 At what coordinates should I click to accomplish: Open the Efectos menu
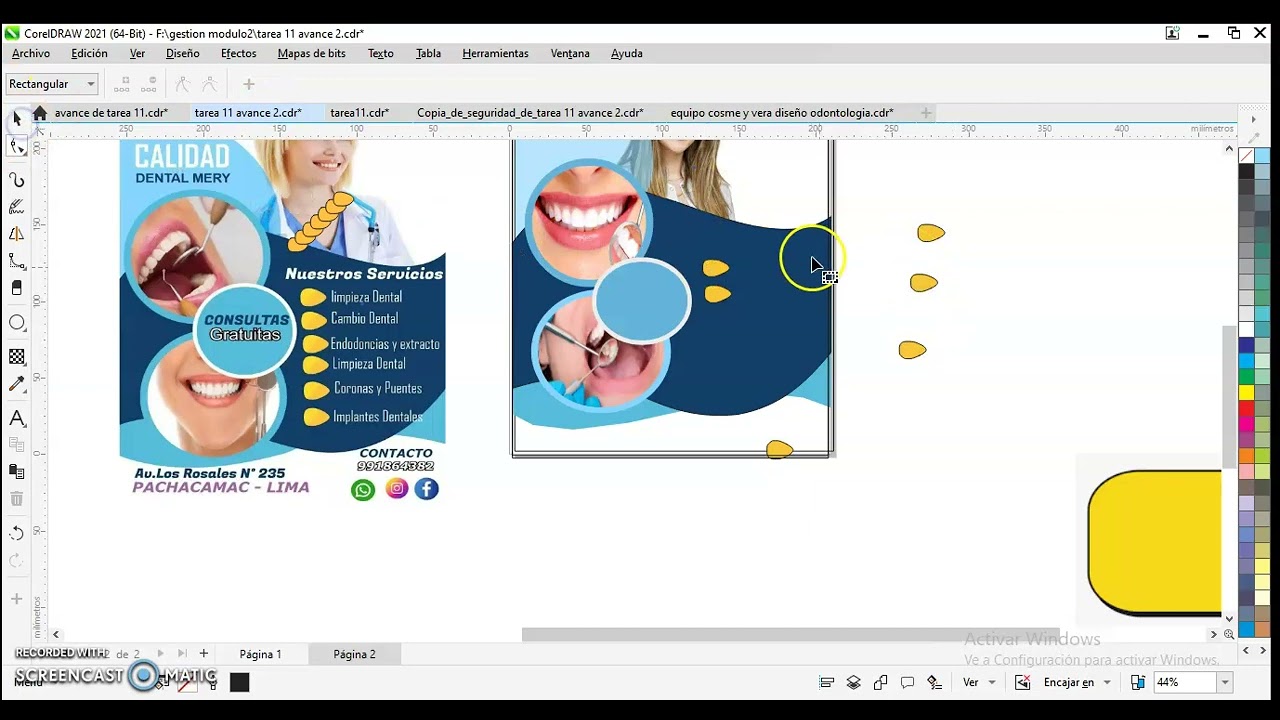pyautogui.click(x=239, y=54)
